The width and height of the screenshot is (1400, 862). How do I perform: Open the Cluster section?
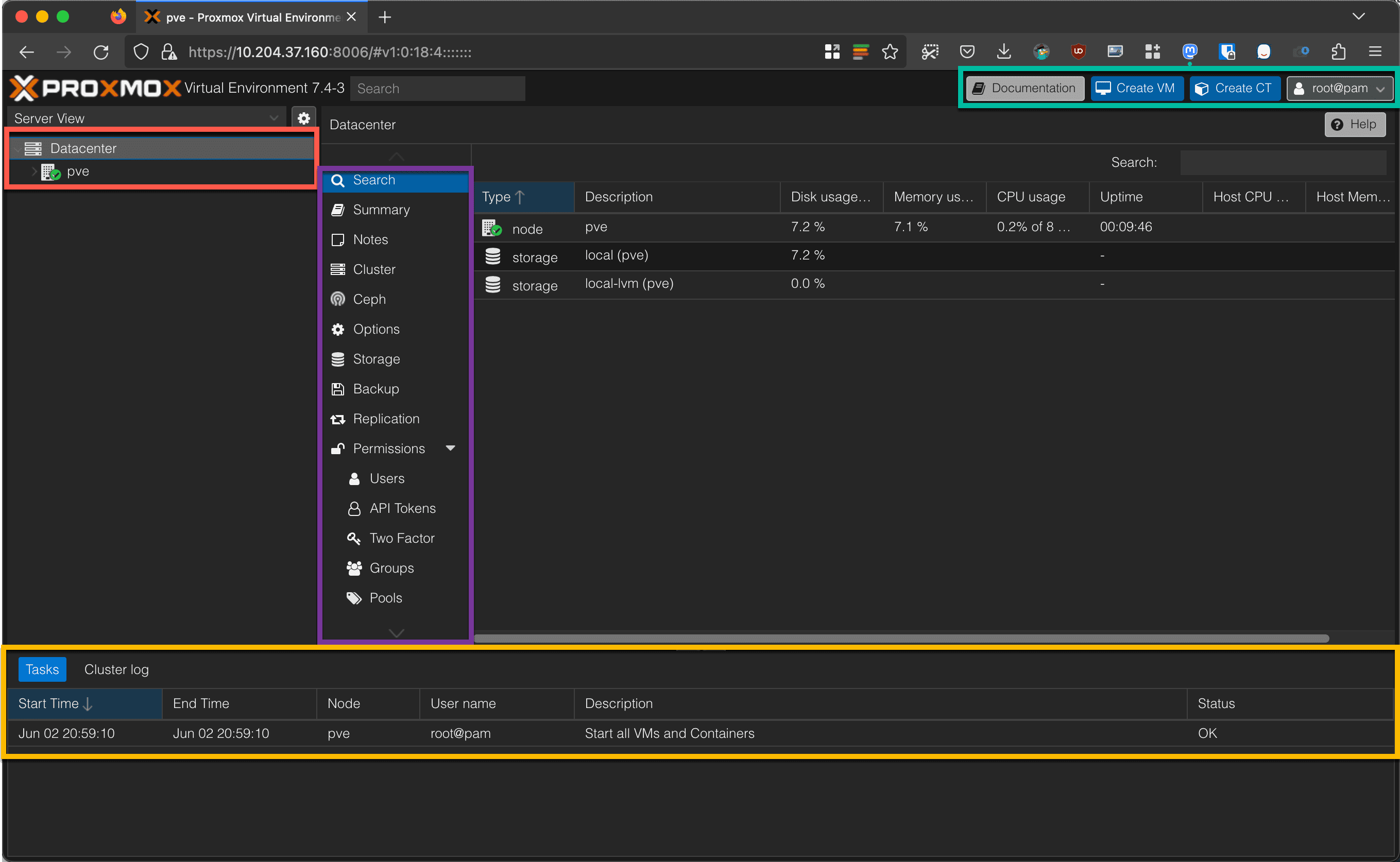[396, 269]
